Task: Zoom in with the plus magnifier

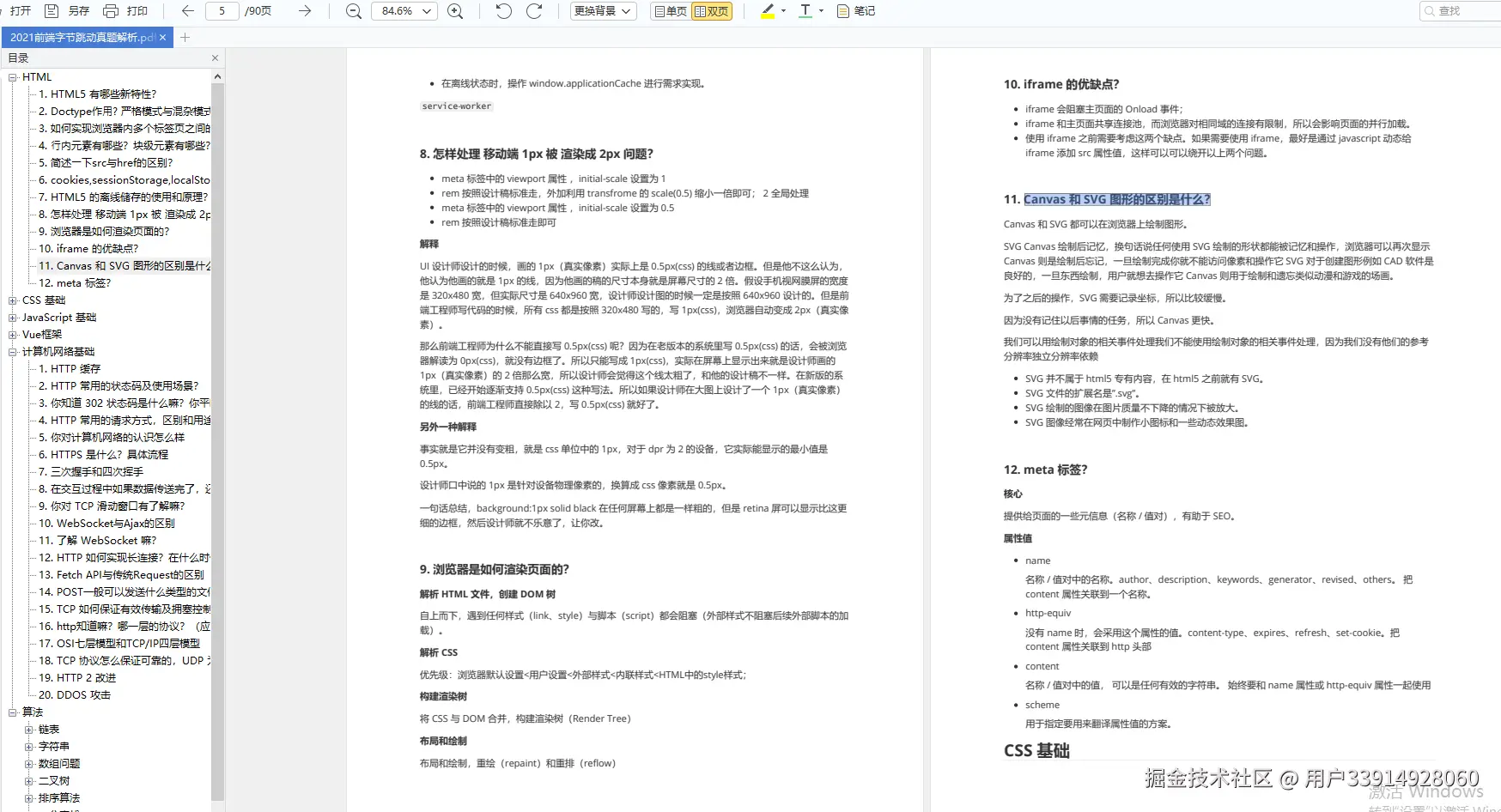Action: pos(455,11)
